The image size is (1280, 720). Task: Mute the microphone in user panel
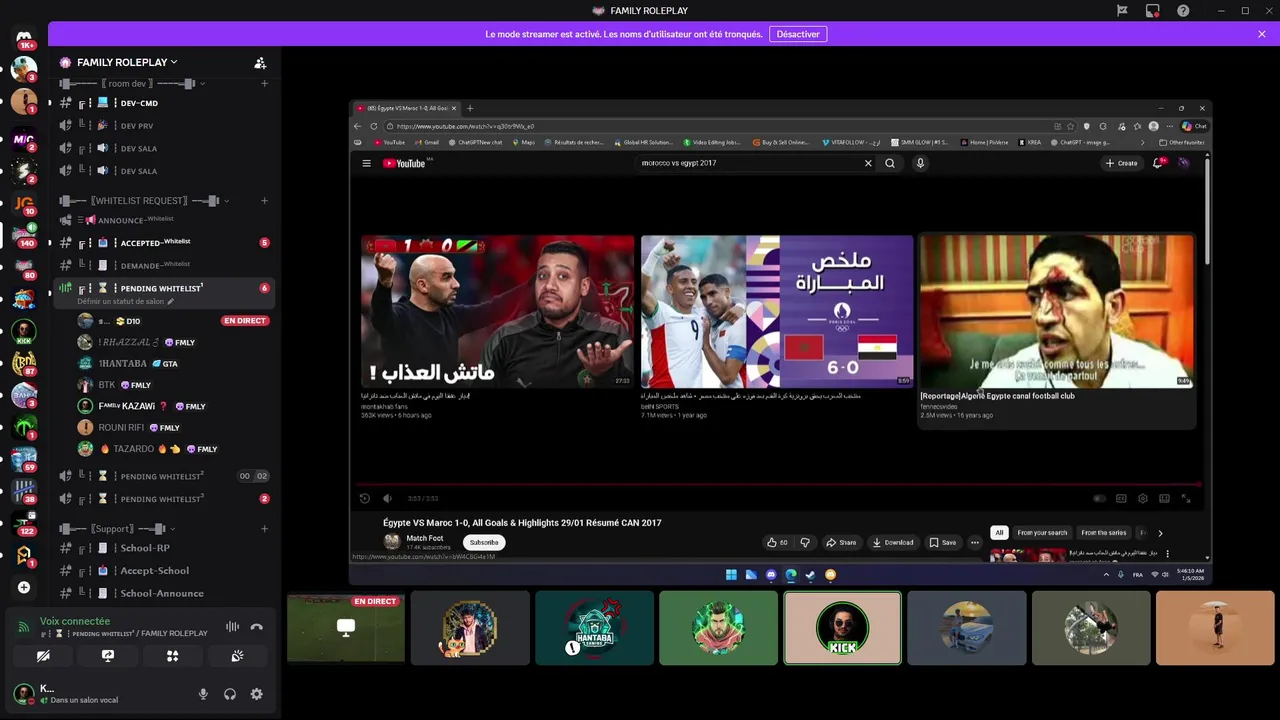click(203, 694)
